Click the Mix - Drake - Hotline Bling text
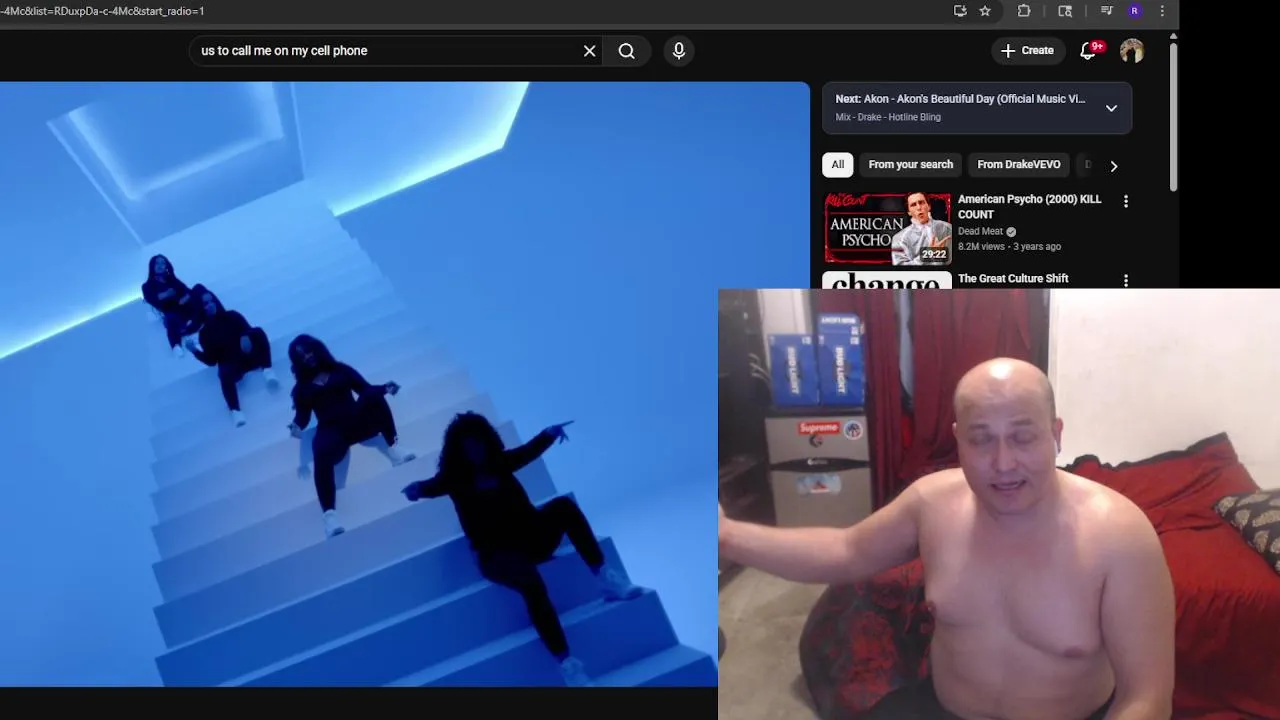Screen dimensions: 1280x720 (888, 117)
